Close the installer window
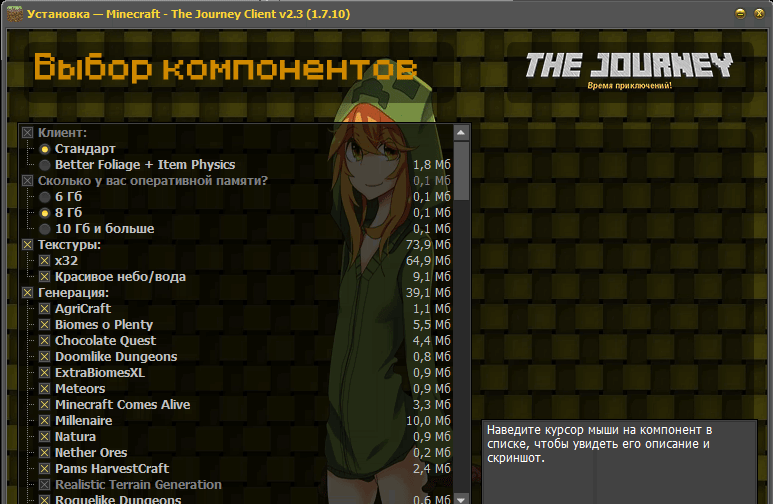 tap(759, 14)
